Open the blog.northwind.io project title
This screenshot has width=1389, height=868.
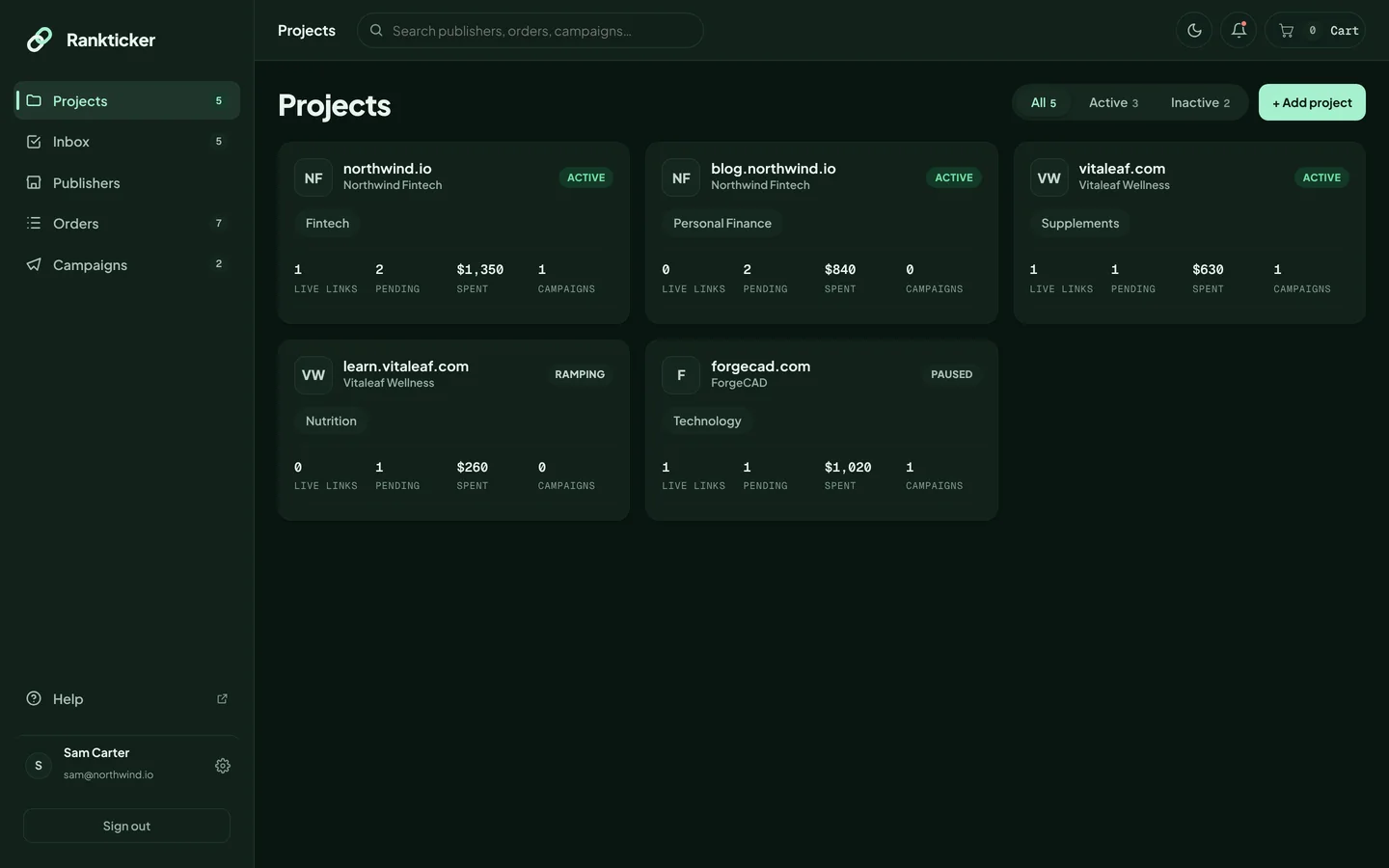[x=774, y=169]
